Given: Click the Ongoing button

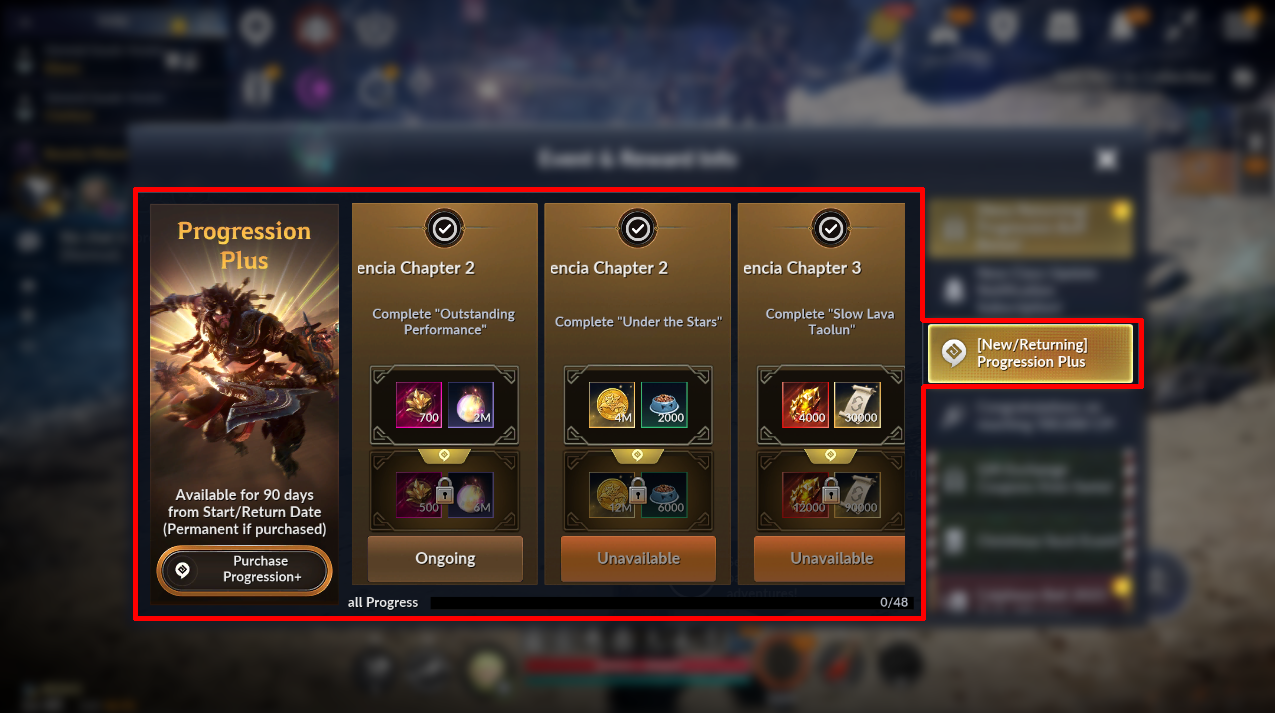Looking at the screenshot, I should 445,558.
